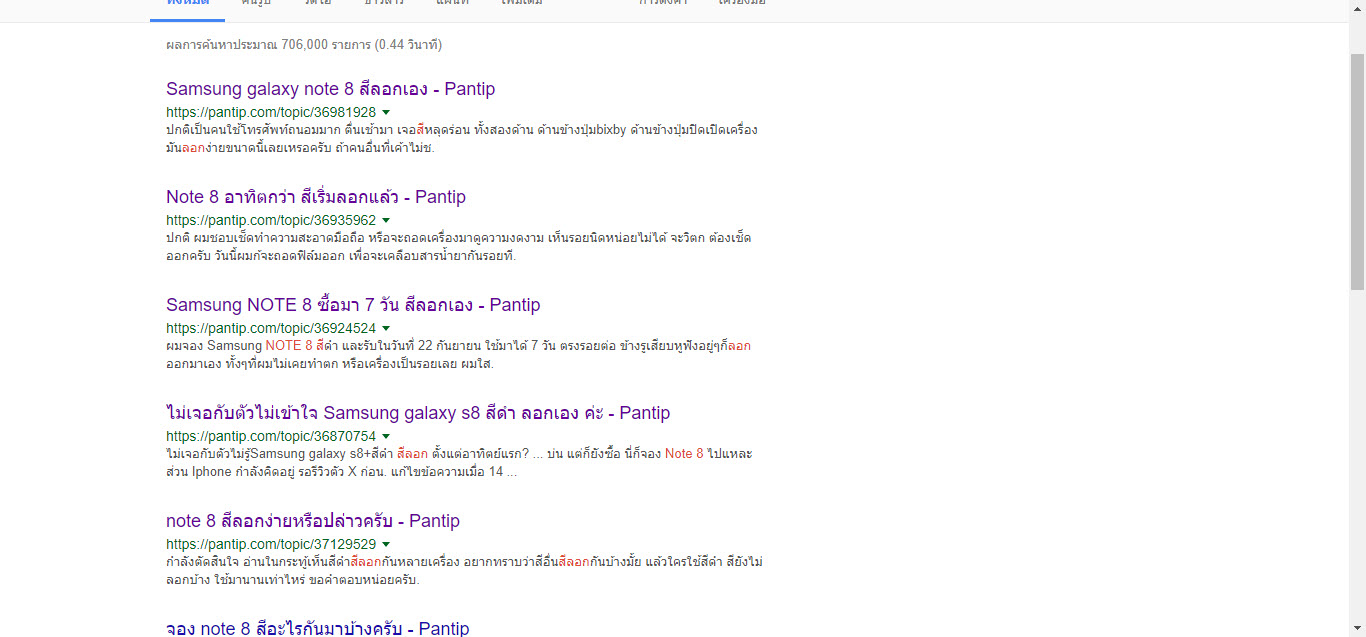Open the 'Note 8 อาทิตกว่า สีเริ่มลอกแล้ว' result
1366x637 pixels.
tap(316, 197)
